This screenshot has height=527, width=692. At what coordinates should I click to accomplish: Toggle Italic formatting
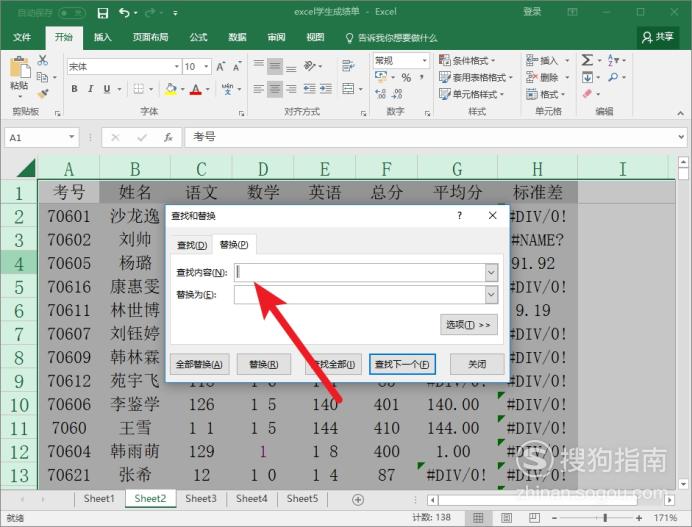pos(90,89)
